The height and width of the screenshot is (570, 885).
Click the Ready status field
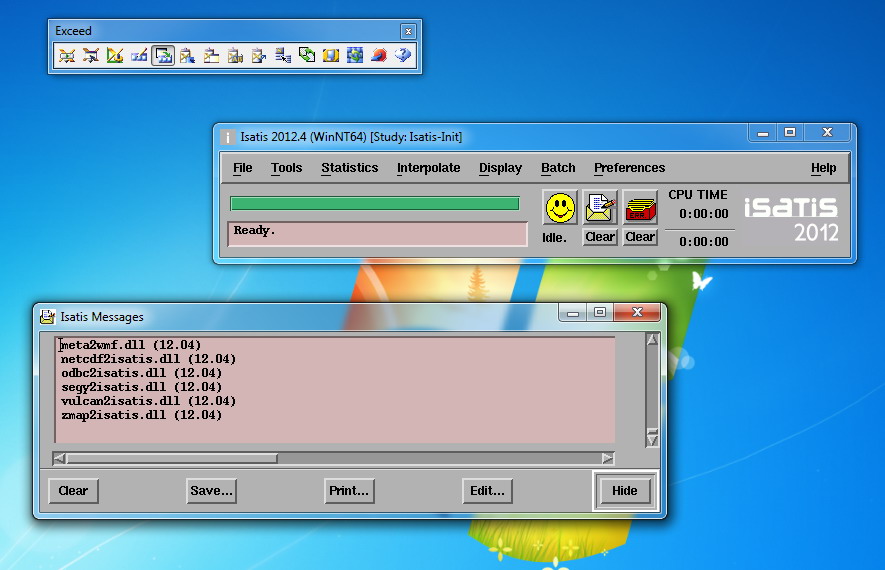point(378,234)
